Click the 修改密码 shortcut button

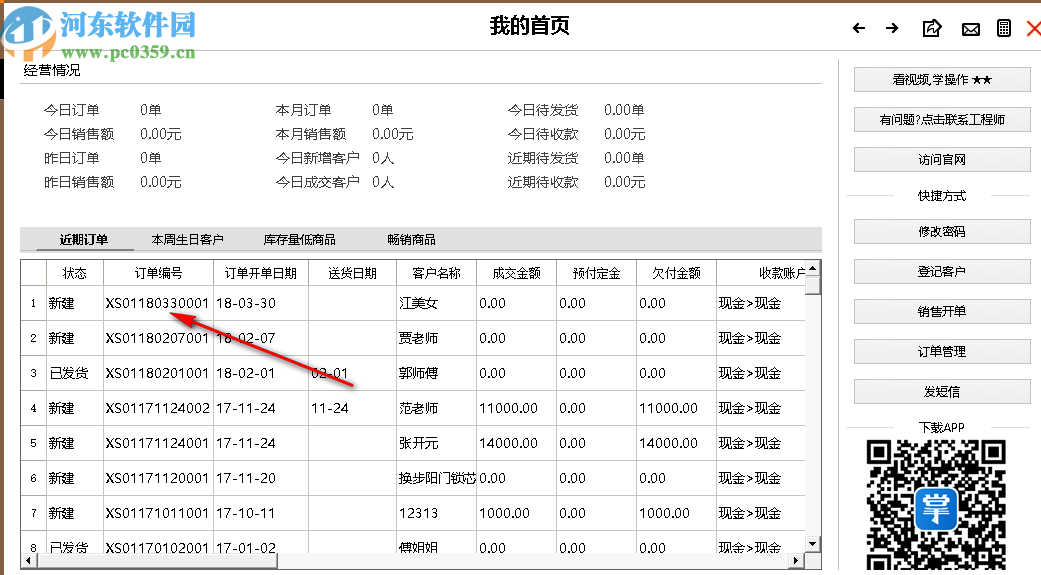(x=942, y=232)
